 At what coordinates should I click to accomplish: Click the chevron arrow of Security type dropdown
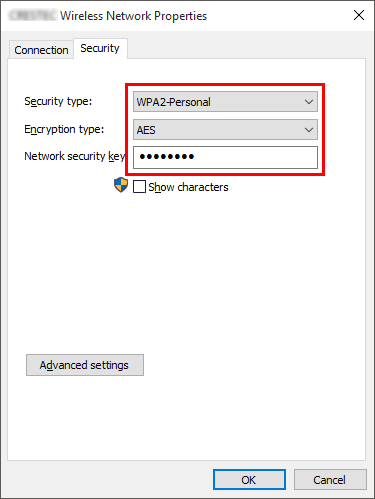pos(309,102)
